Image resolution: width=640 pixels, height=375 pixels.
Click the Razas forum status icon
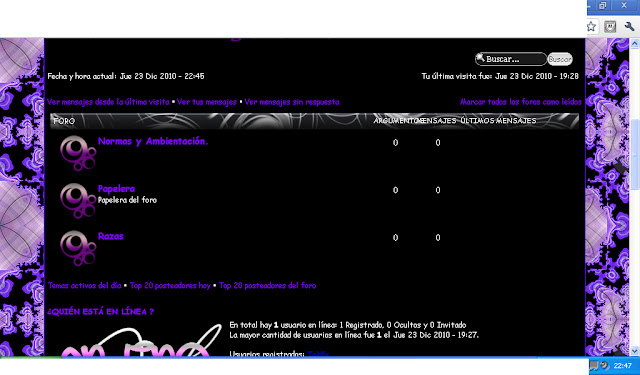pos(78,248)
